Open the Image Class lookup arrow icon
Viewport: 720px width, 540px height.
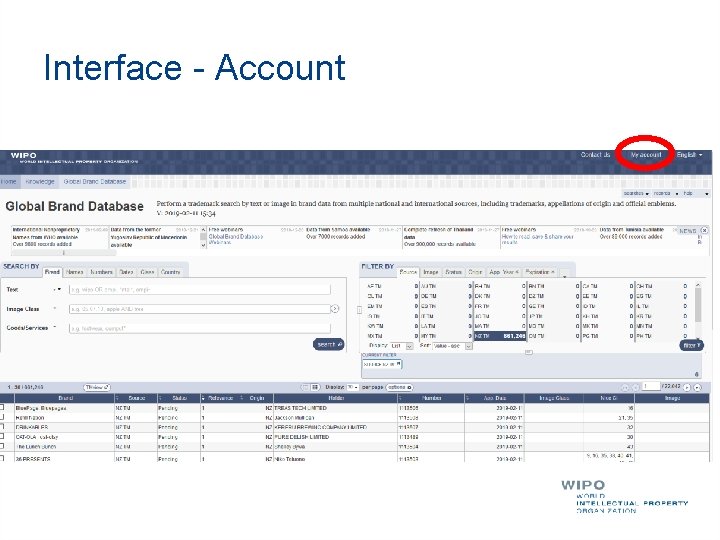click(335, 309)
